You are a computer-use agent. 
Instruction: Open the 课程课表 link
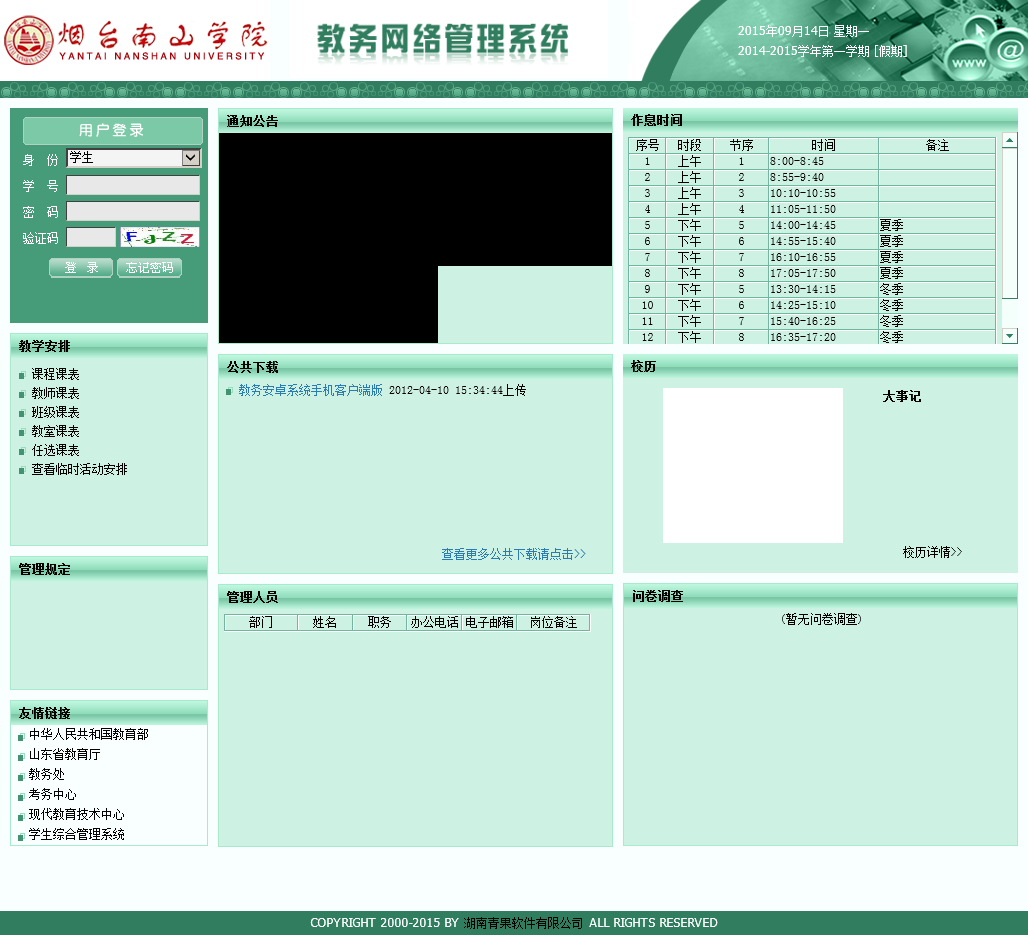coord(56,374)
